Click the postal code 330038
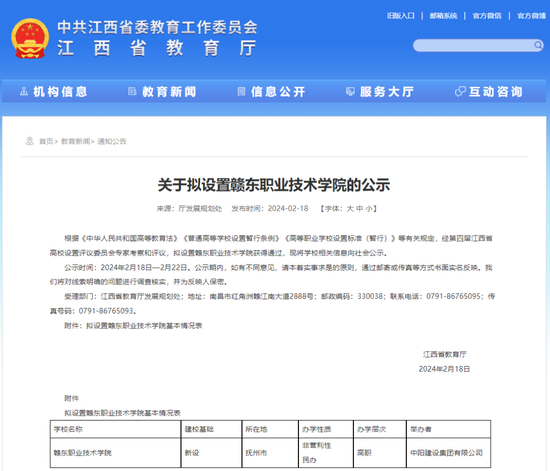This screenshot has height=471, width=550. (x=370, y=296)
